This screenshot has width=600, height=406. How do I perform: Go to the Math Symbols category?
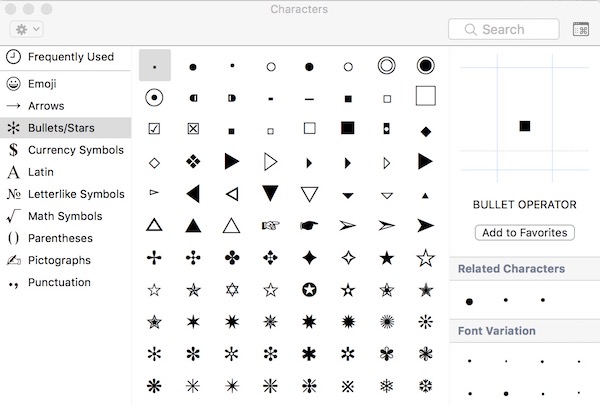click(x=65, y=216)
